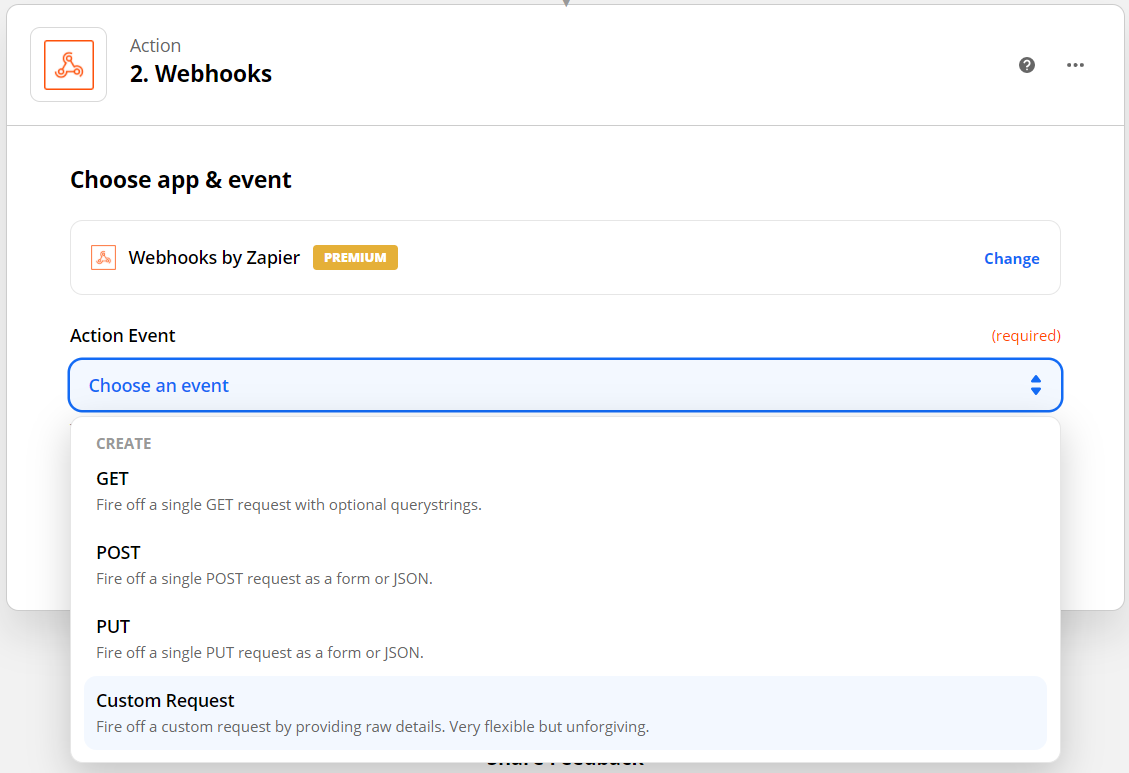
Task: Open the help question mark icon
Action: pyautogui.click(x=1026, y=65)
